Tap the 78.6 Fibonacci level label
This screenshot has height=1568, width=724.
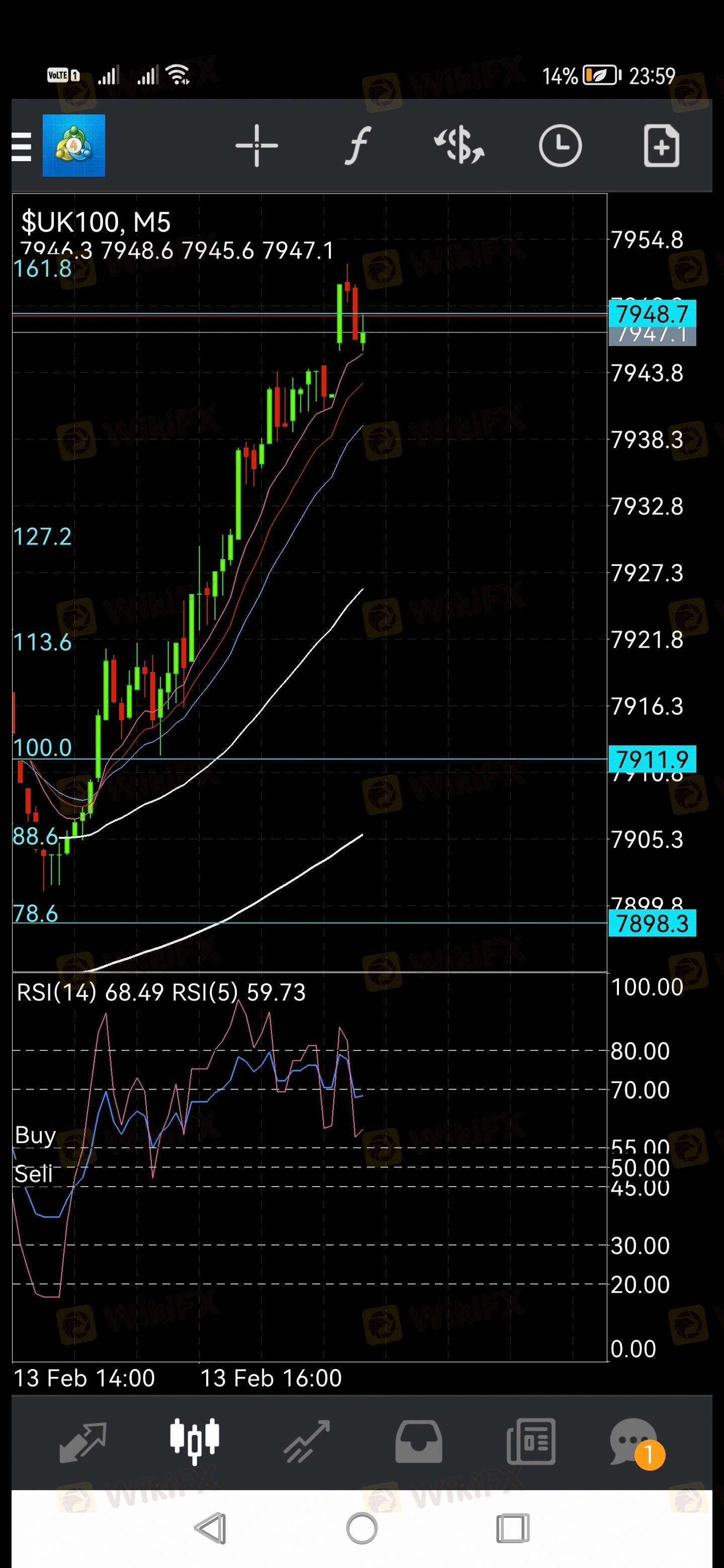(35, 913)
